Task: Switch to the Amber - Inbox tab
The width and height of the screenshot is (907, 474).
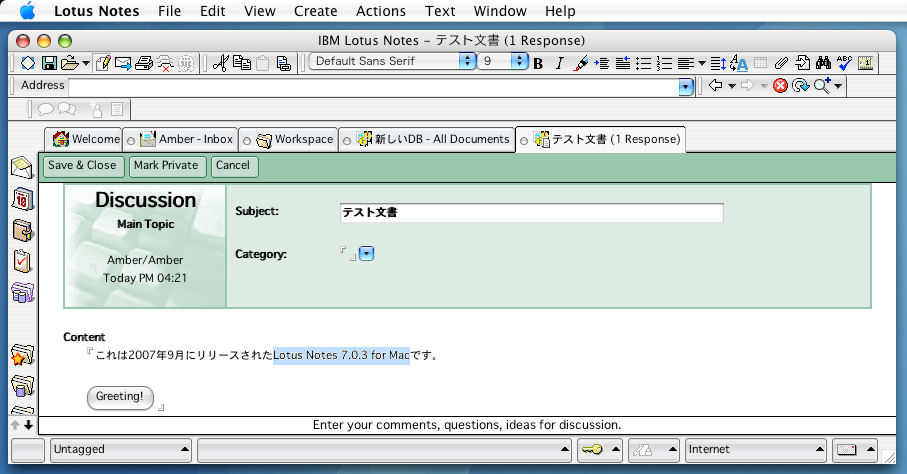Action: [180, 139]
